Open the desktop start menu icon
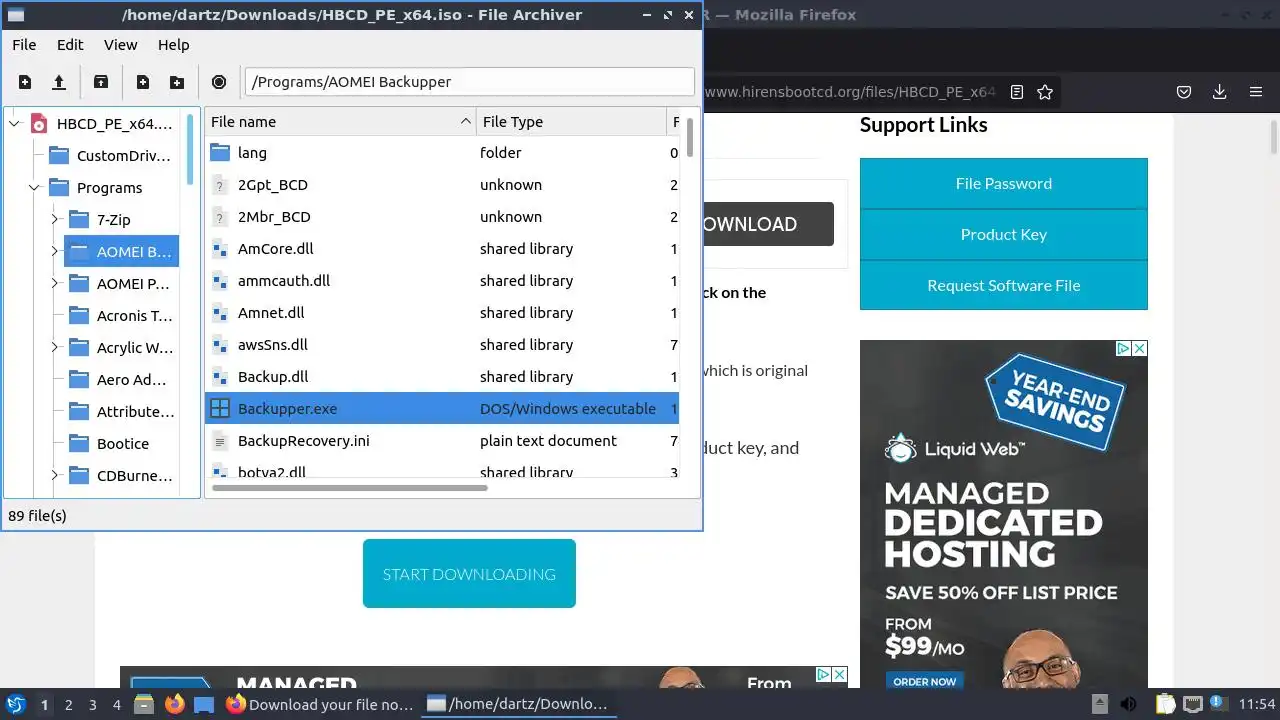 click(x=15, y=704)
